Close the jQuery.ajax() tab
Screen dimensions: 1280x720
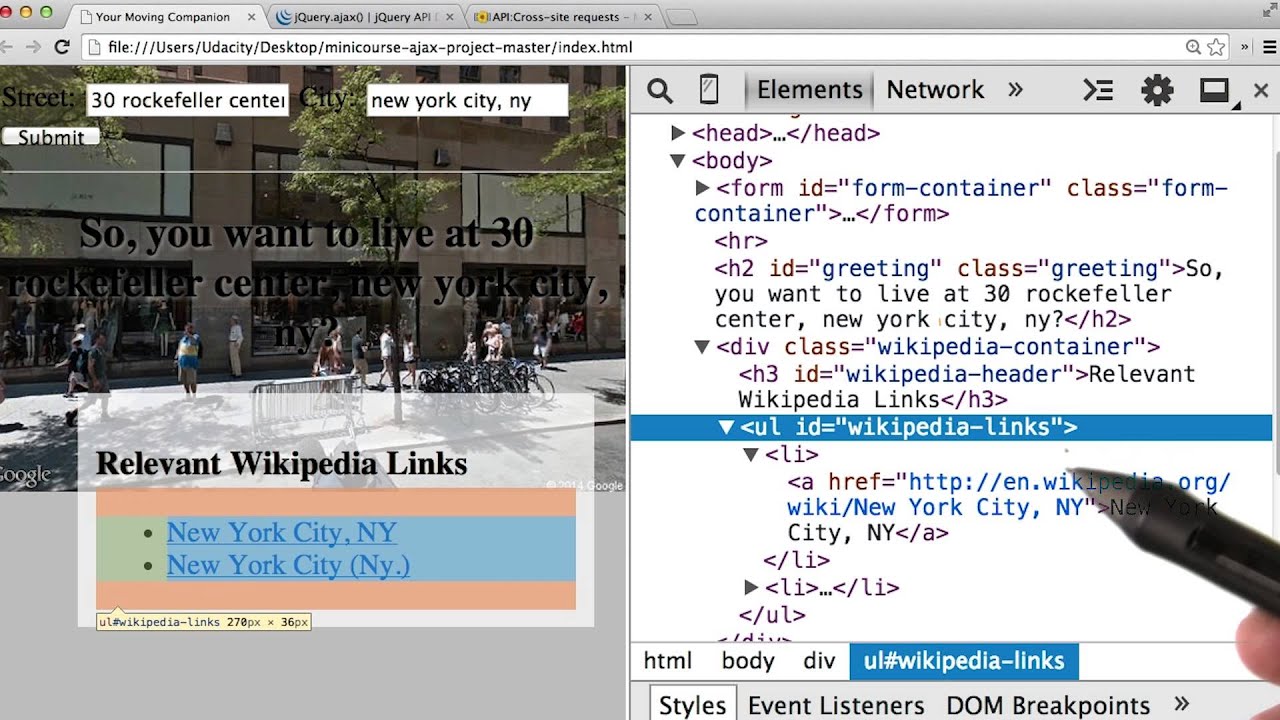click(x=448, y=17)
